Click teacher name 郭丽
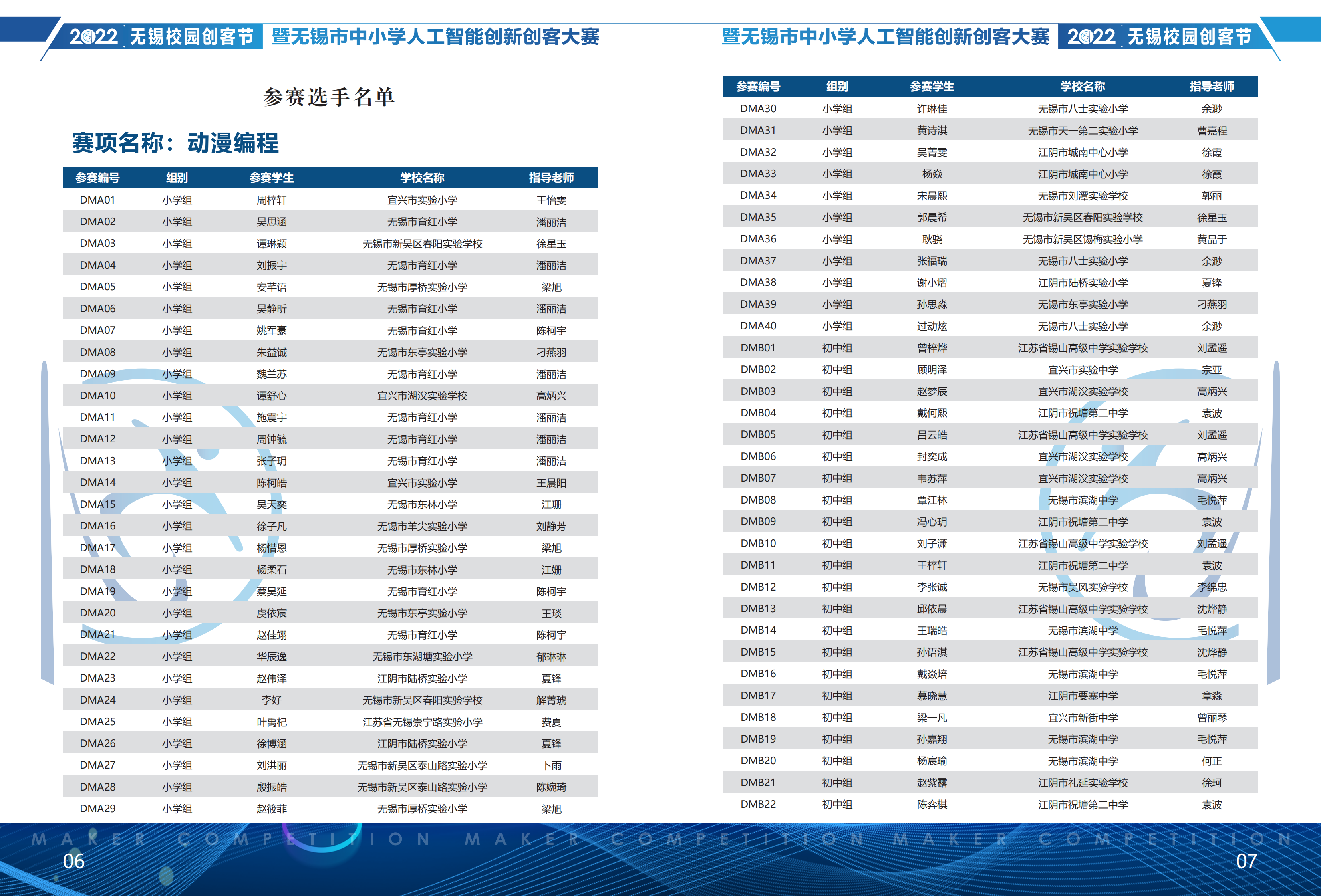 tap(1212, 195)
